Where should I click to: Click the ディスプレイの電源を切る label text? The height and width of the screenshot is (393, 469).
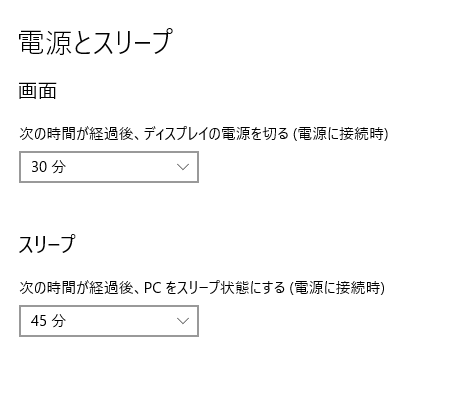[x=216, y=134]
